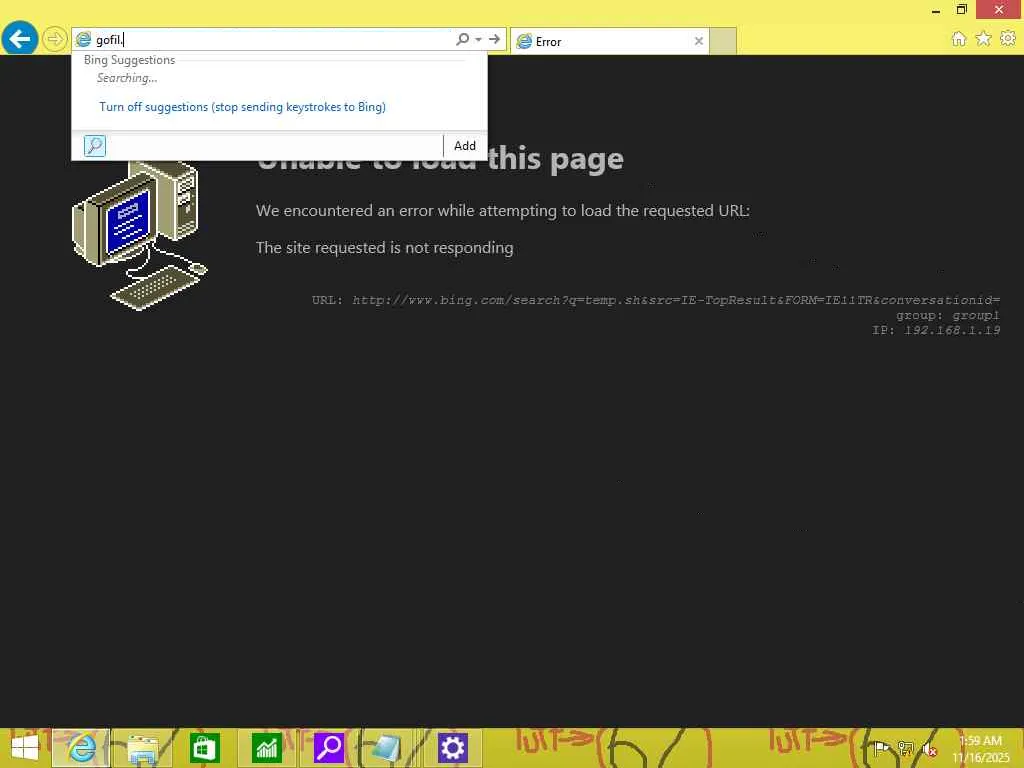Viewport: 1024px width, 768px height.
Task: Click the Searching... suggestion text
Action: tap(127, 78)
